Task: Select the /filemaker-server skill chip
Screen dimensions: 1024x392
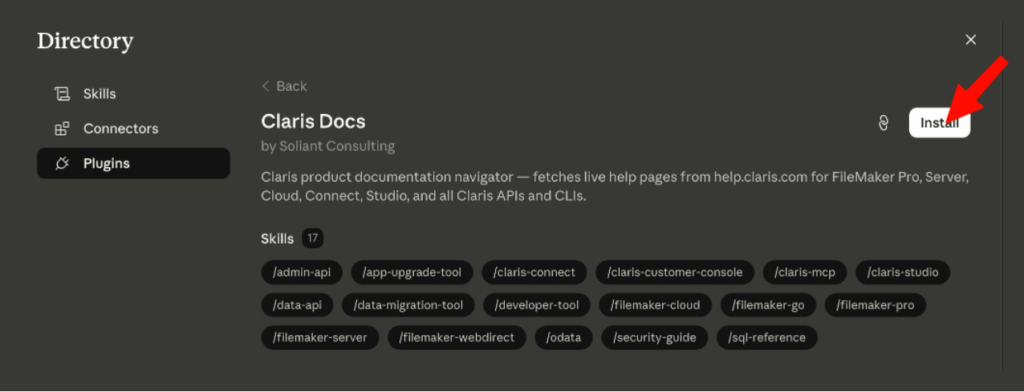Action: click(x=320, y=338)
